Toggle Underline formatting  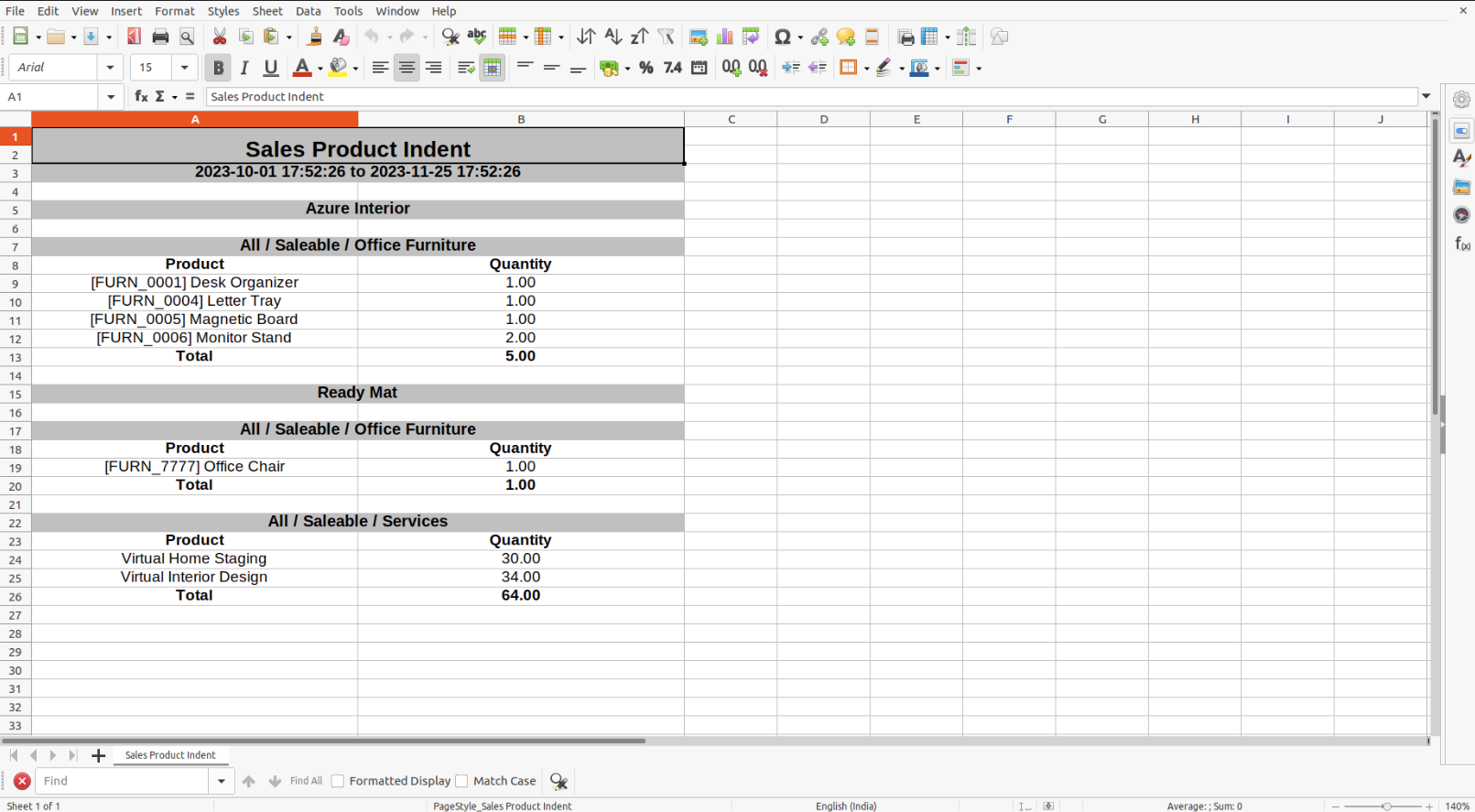(271, 68)
